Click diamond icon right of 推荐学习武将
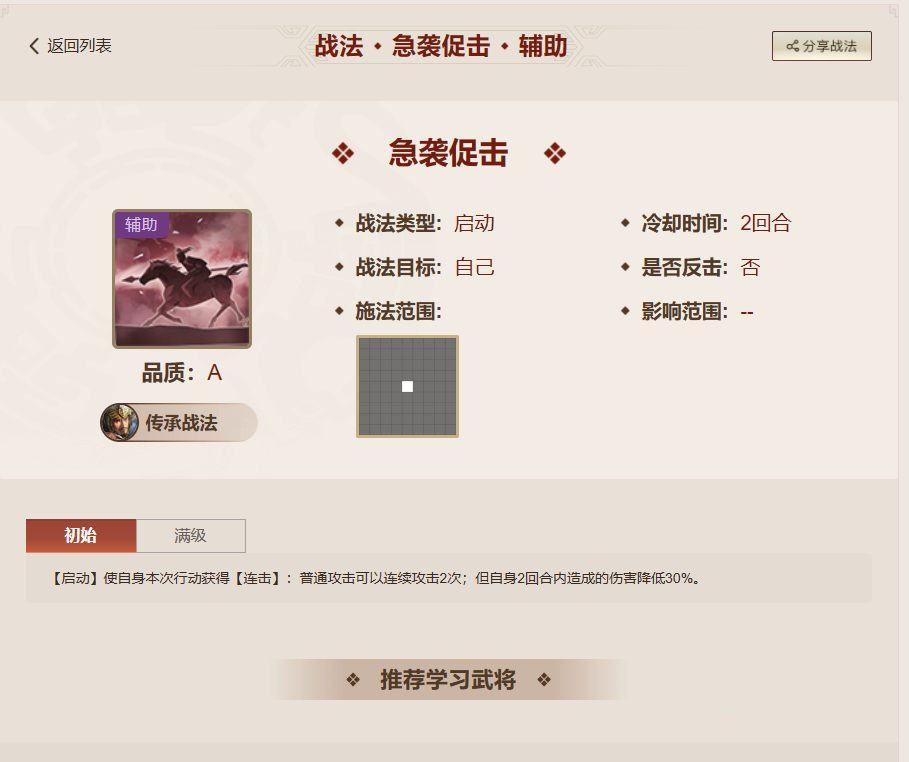 pos(544,680)
